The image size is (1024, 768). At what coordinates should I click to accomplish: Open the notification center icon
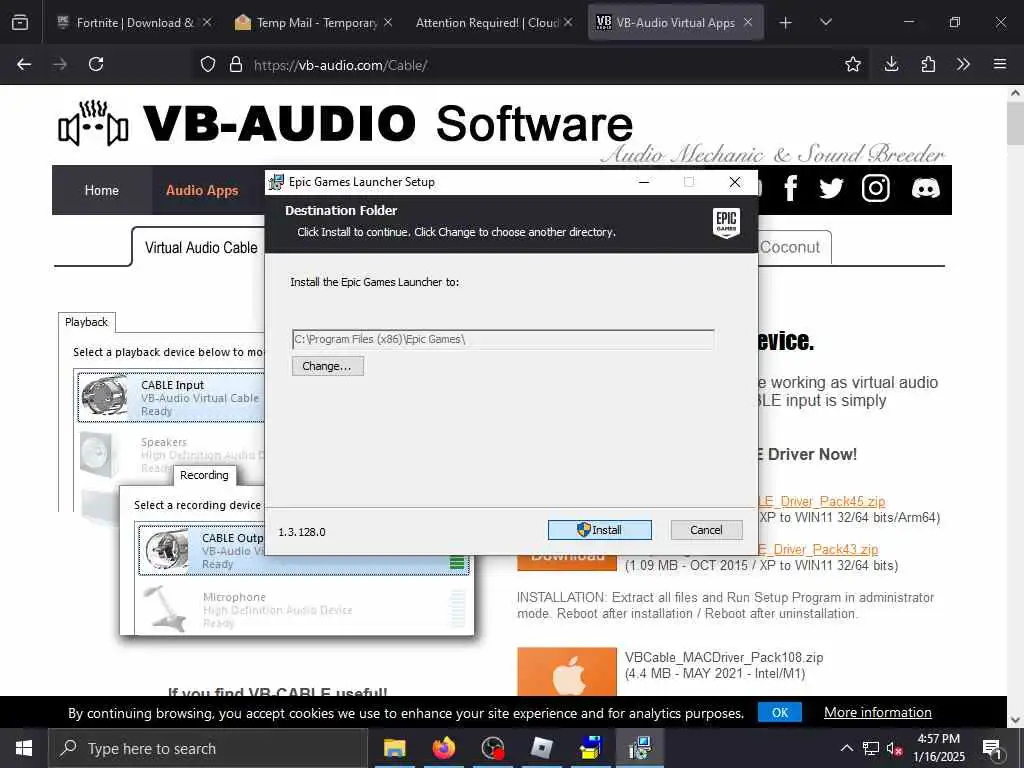pos(991,748)
